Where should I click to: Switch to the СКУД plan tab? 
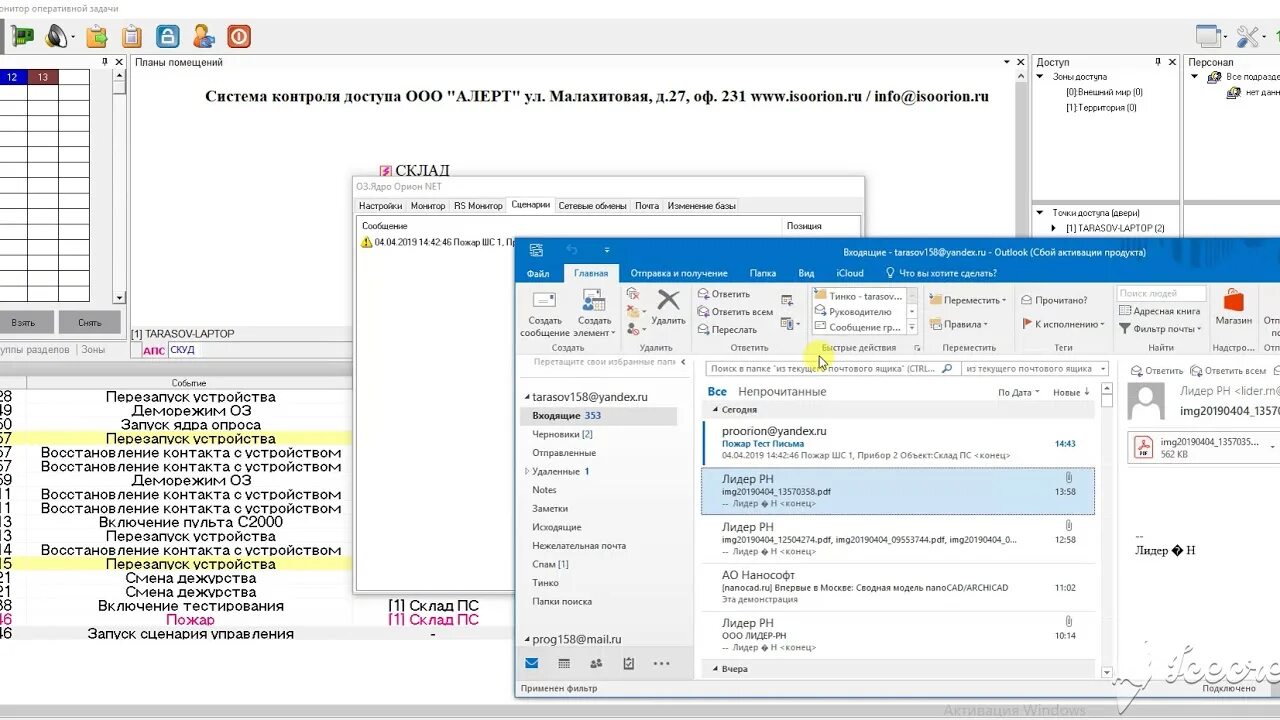[182, 350]
